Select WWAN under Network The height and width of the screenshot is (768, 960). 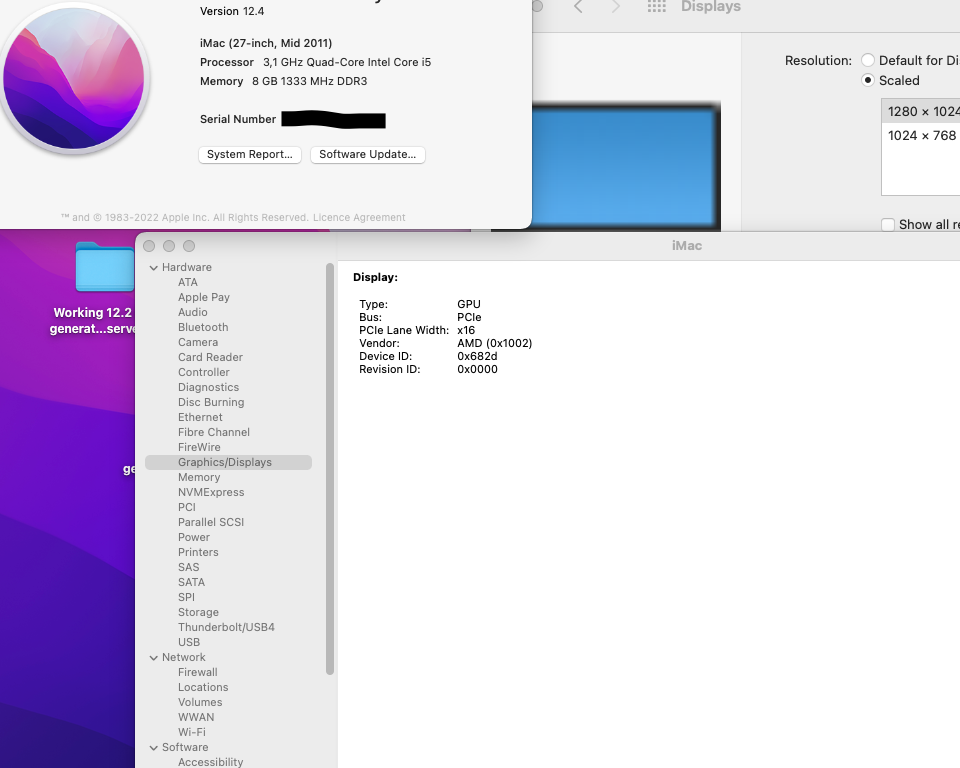coord(197,717)
